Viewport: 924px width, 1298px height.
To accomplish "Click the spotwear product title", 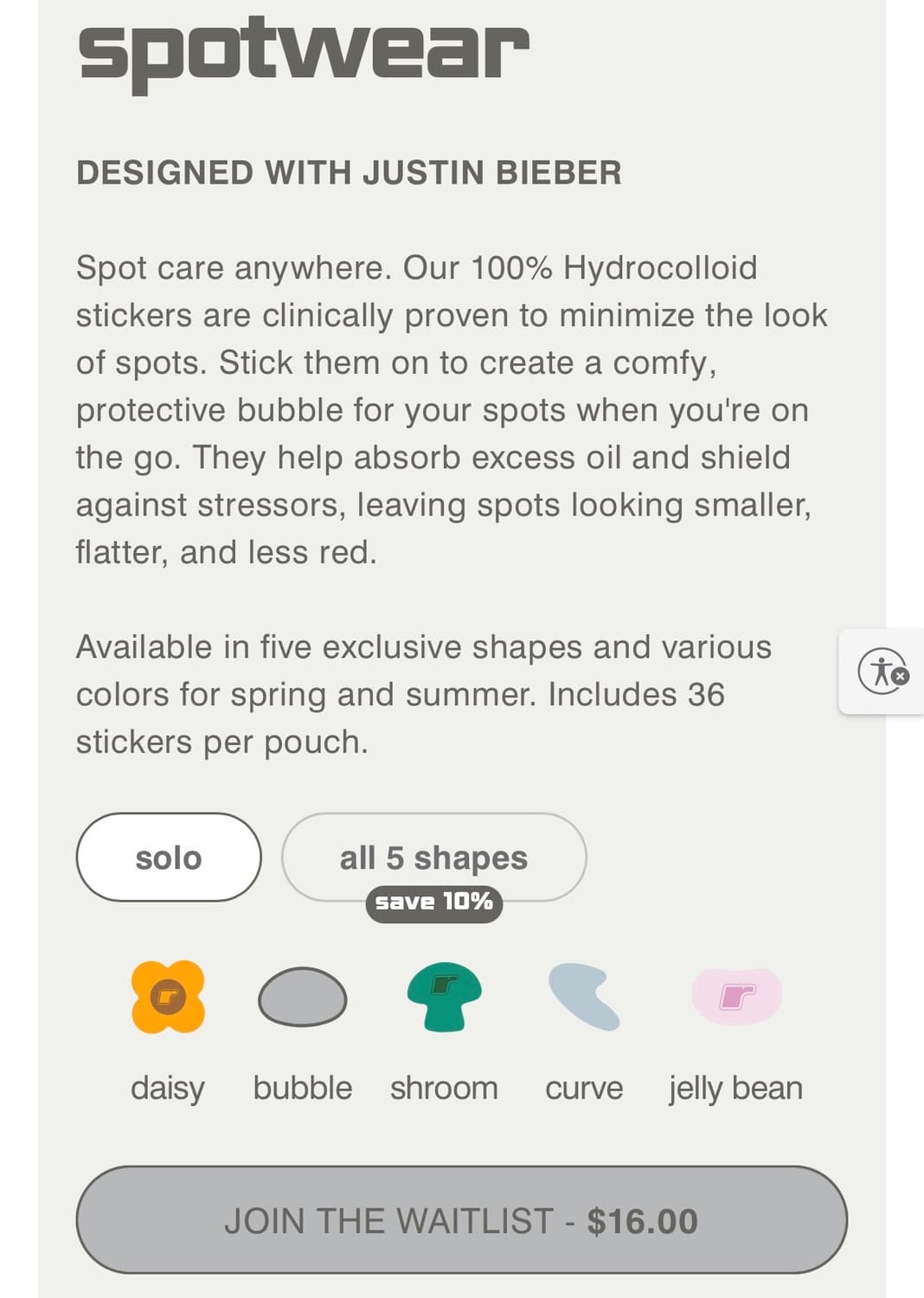I will [x=304, y=52].
